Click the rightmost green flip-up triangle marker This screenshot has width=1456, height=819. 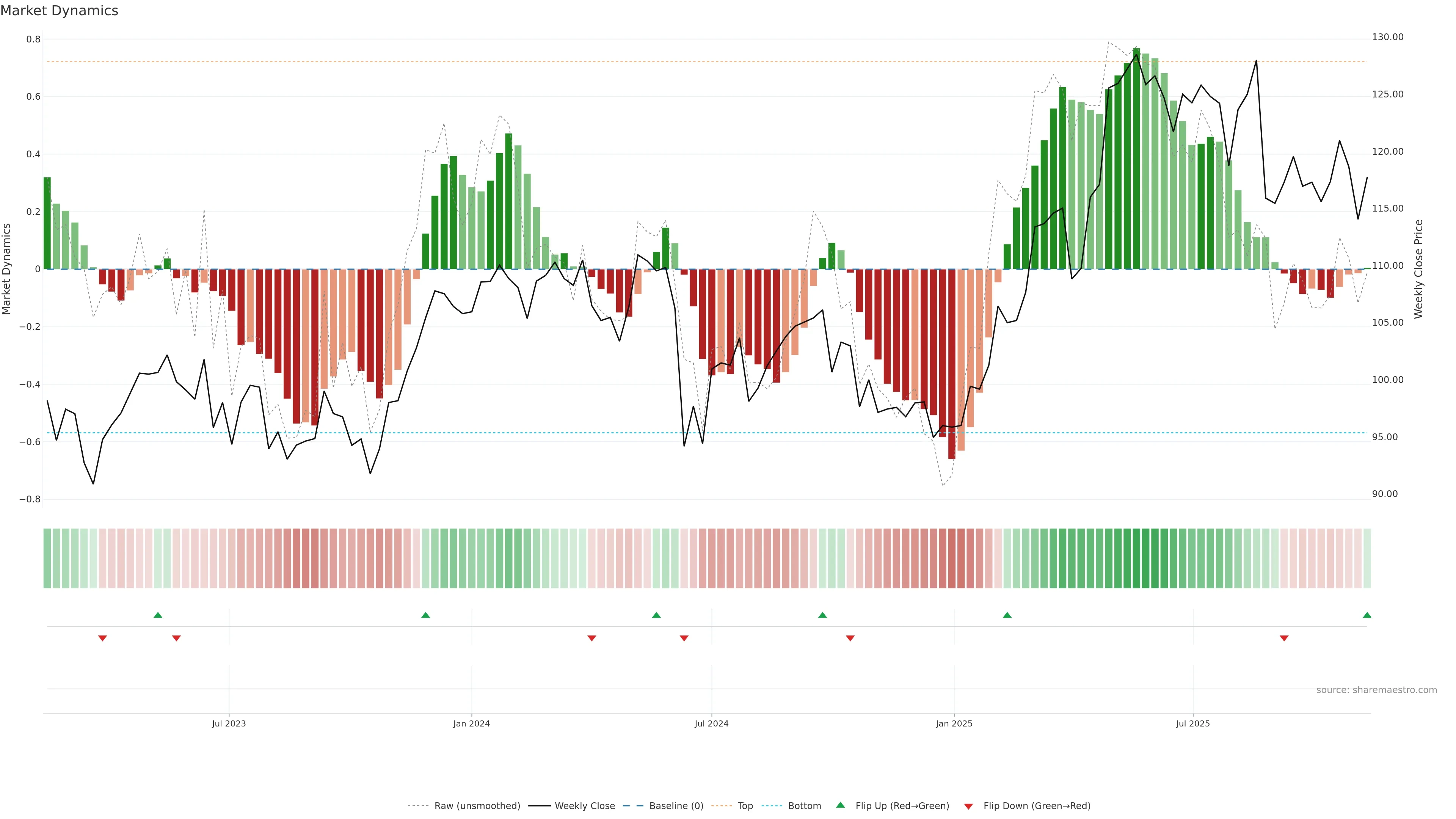click(1367, 615)
